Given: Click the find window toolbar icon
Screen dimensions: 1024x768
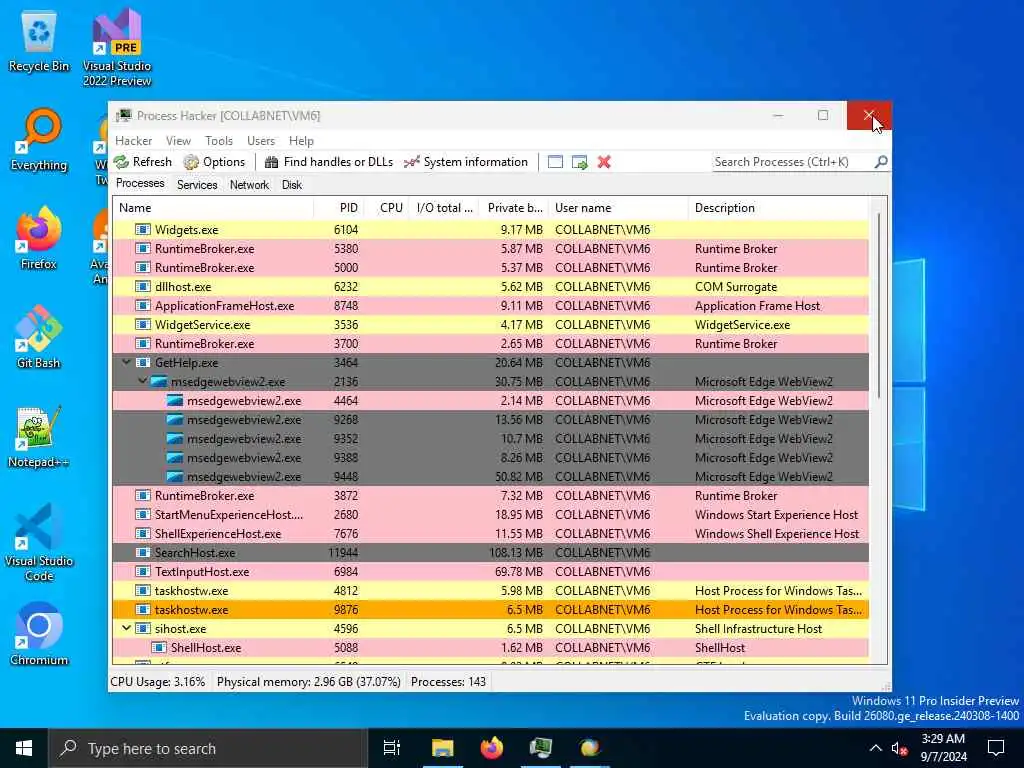Looking at the screenshot, I should click(x=555, y=162).
